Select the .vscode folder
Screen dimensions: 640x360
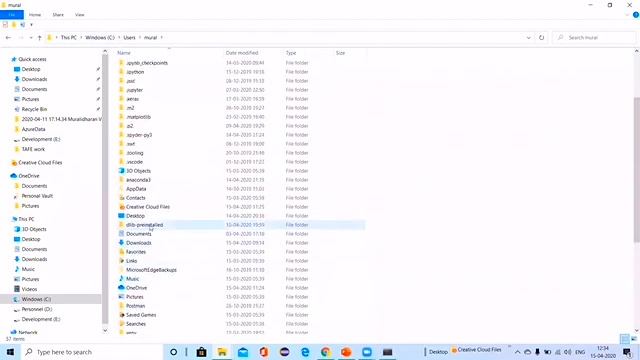(134, 162)
